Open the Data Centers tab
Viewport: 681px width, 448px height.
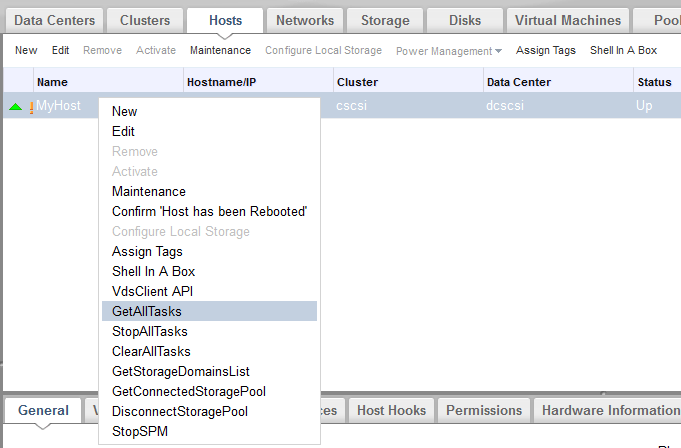tap(55, 20)
